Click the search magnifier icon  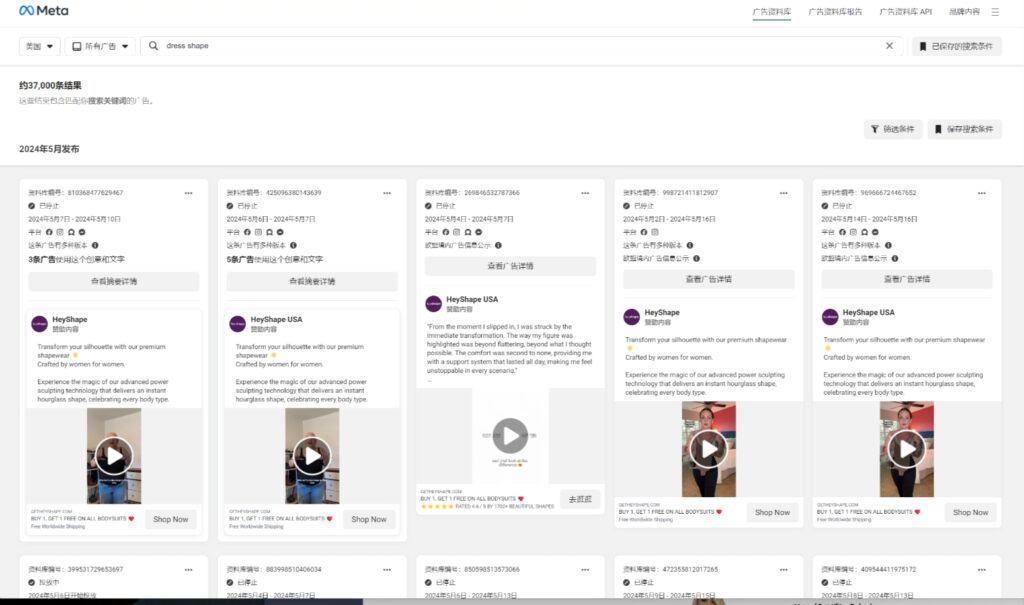(153, 46)
